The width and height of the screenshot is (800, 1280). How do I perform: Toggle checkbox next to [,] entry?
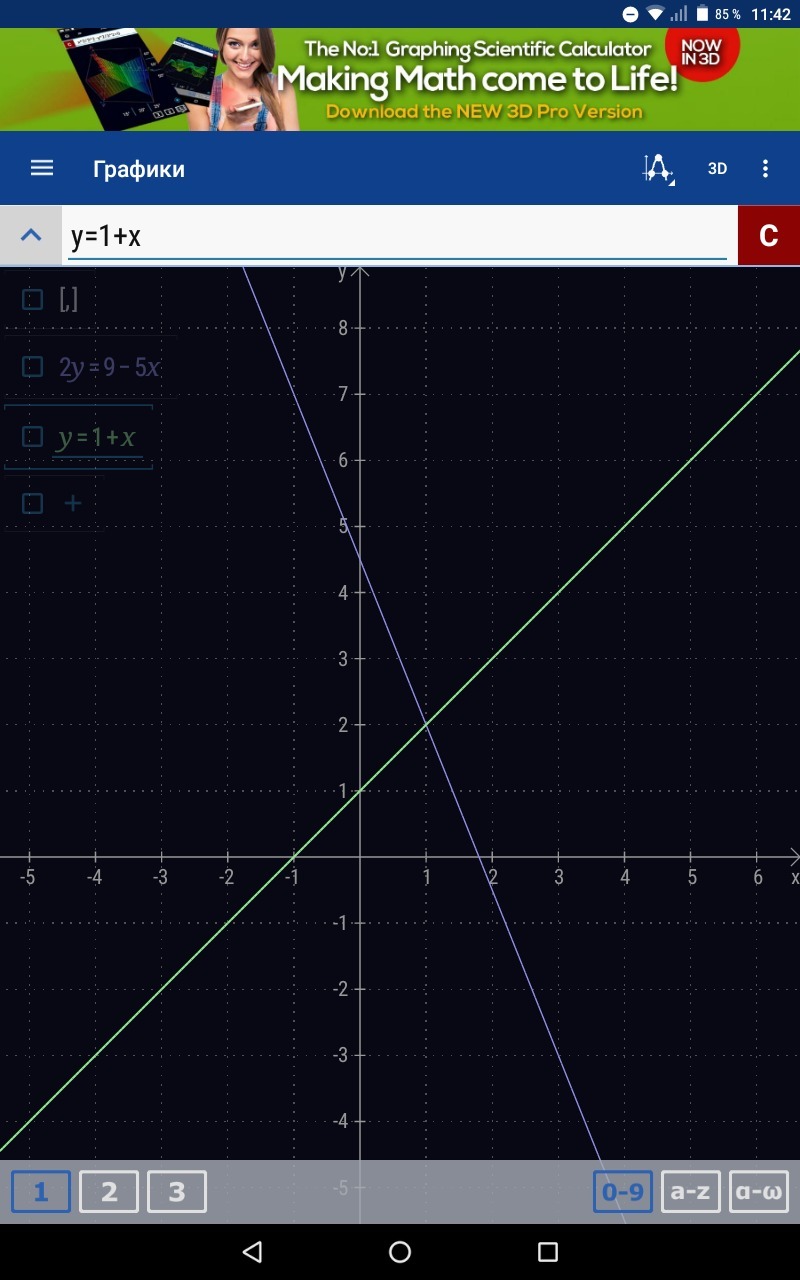[x=33, y=300]
